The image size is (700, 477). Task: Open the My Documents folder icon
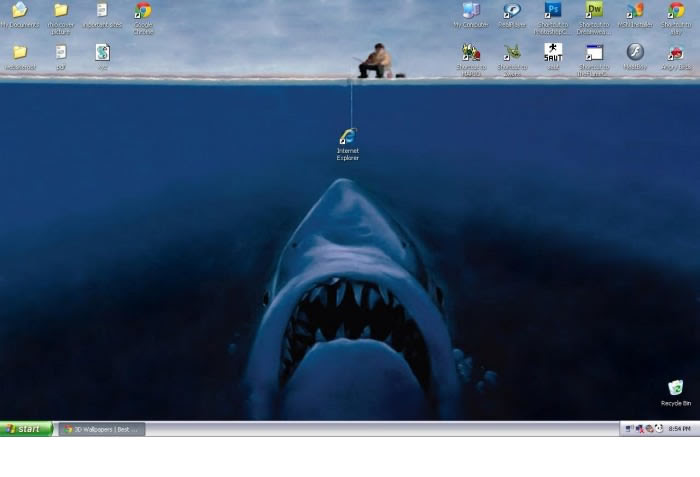[20, 10]
